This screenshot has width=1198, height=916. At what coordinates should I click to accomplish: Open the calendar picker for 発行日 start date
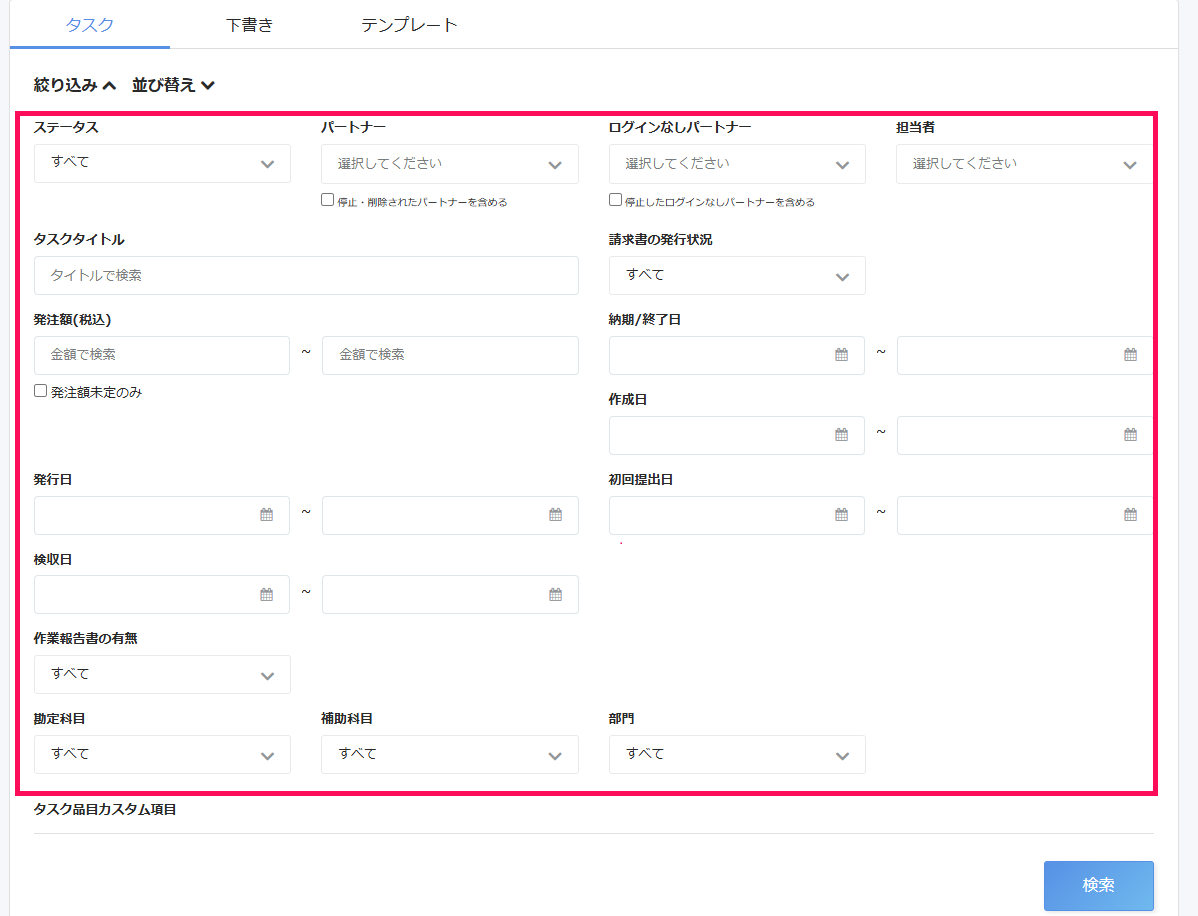click(265, 515)
